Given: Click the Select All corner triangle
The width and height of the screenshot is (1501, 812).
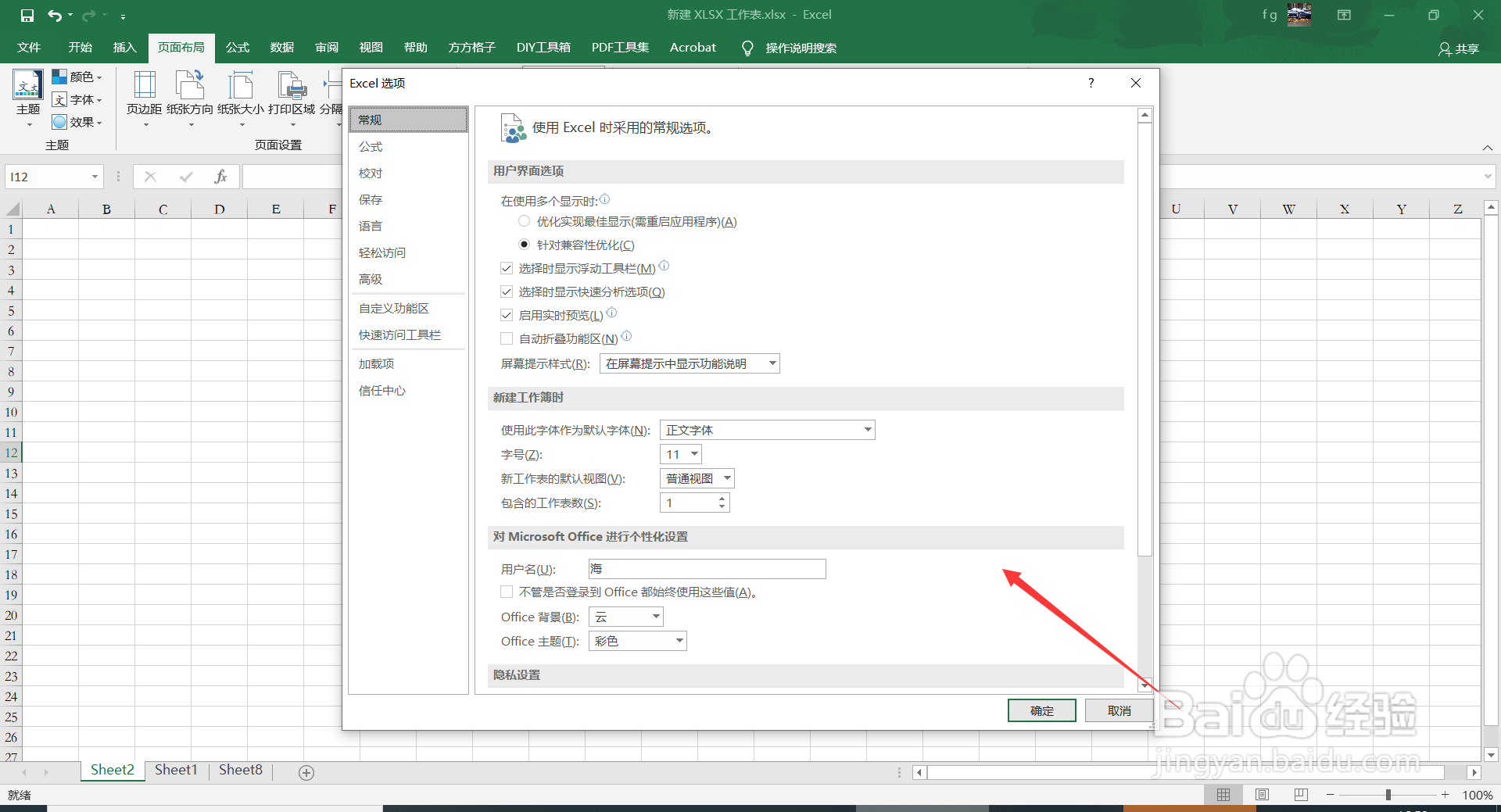Looking at the screenshot, I should pos(13,209).
